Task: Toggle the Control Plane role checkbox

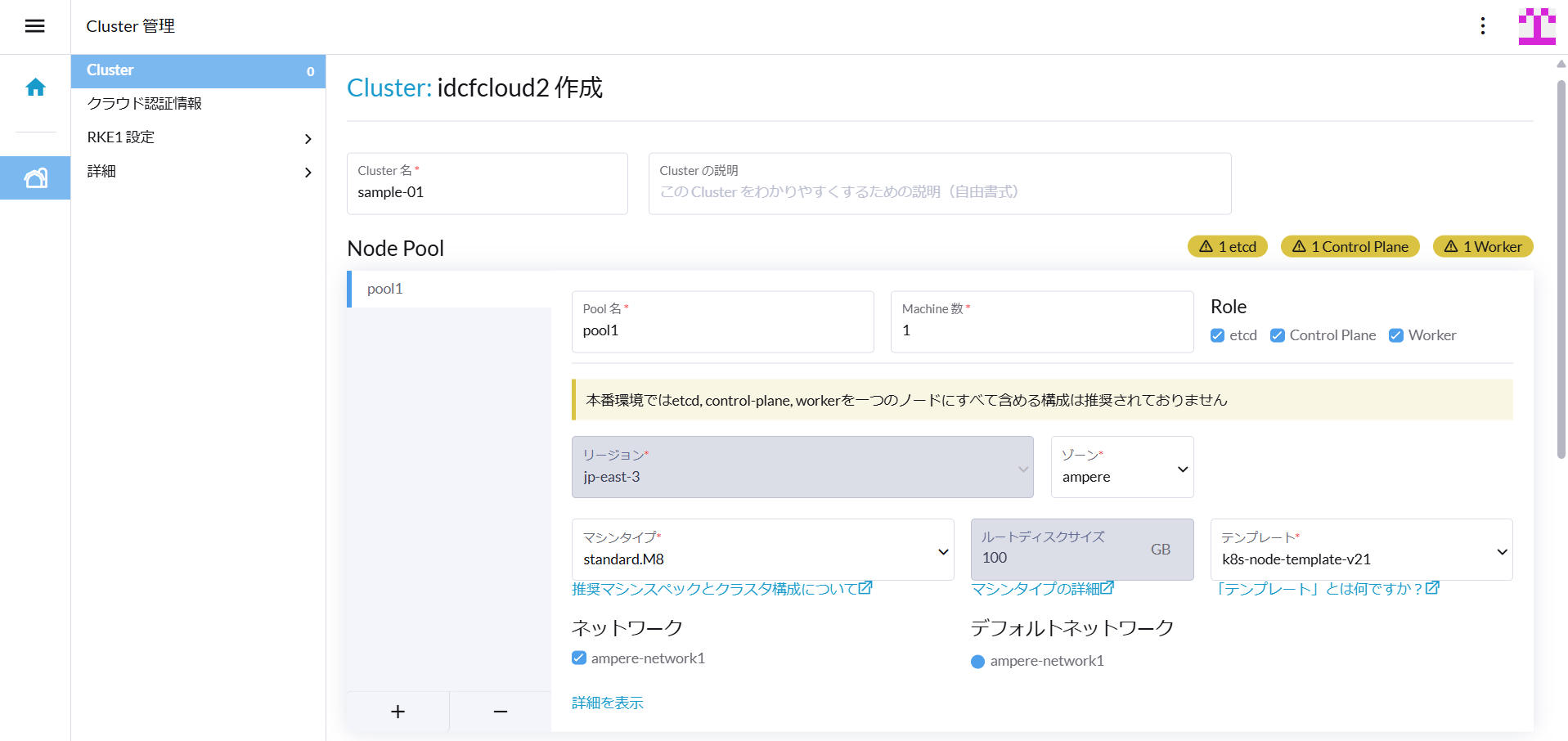Action: pyautogui.click(x=1277, y=335)
